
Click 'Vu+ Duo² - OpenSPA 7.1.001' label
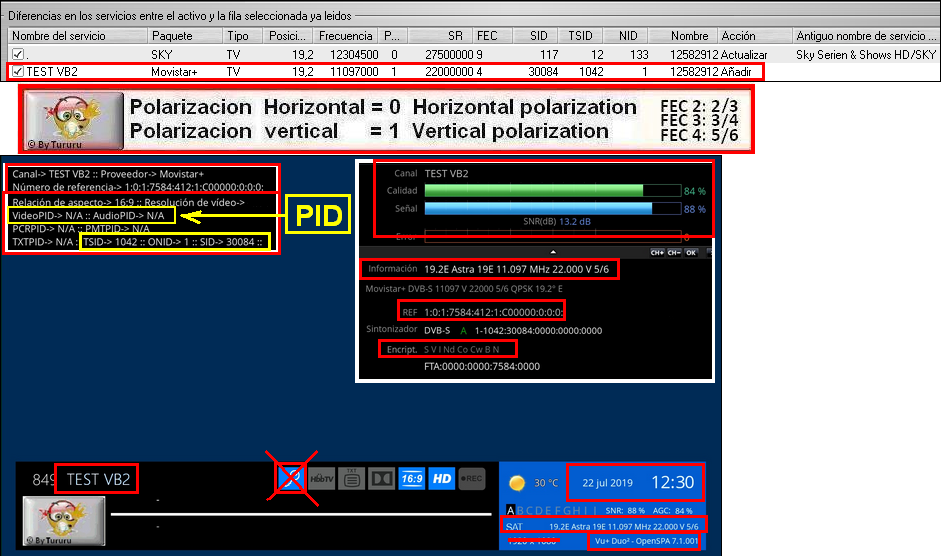point(647,541)
